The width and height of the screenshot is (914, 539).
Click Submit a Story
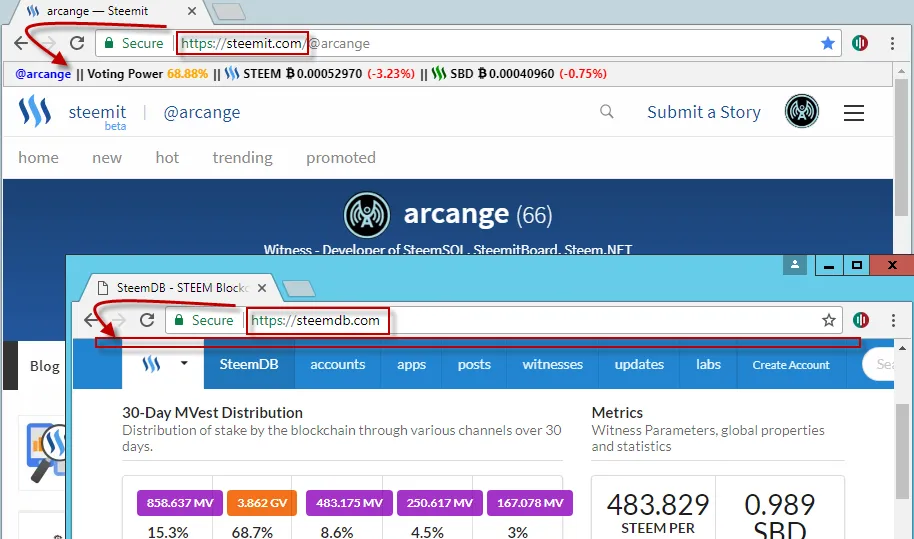click(704, 112)
